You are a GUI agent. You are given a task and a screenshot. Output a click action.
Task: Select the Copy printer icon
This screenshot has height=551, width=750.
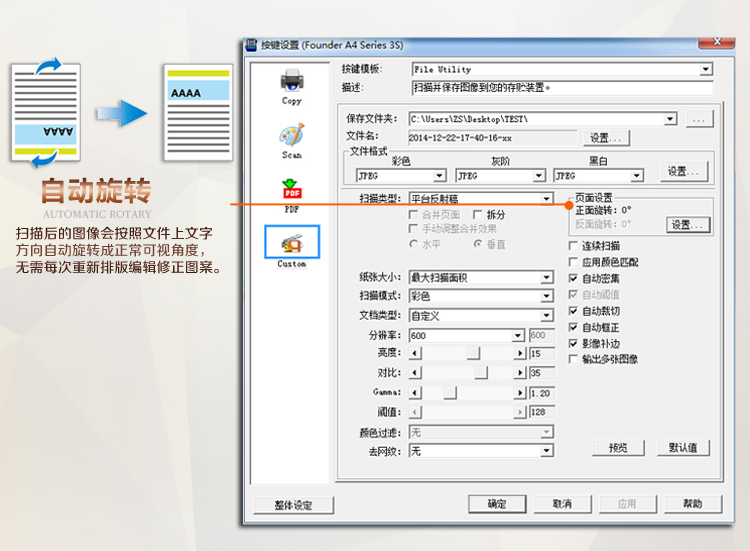click(291, 82)
